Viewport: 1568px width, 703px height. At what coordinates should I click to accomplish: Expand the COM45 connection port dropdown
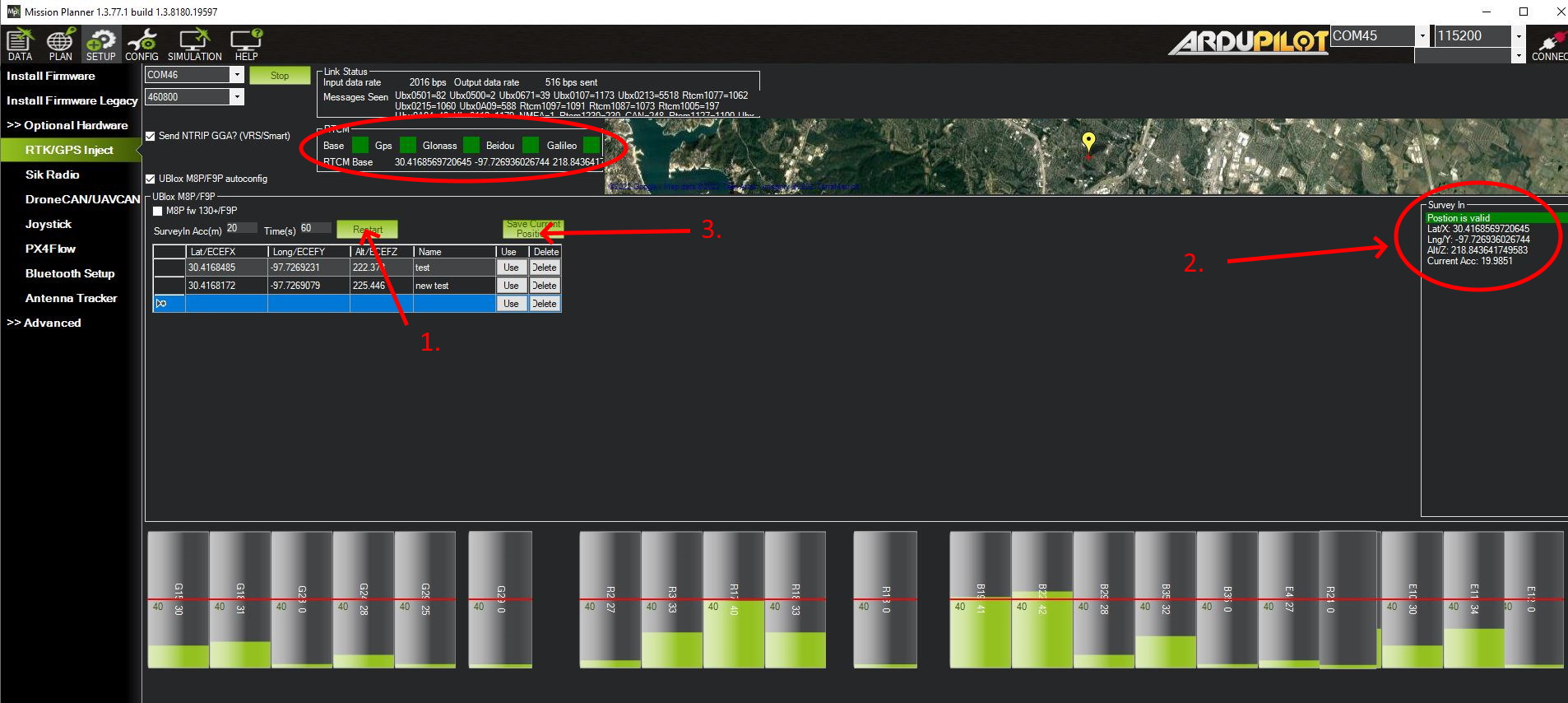tap(1422, 36)
